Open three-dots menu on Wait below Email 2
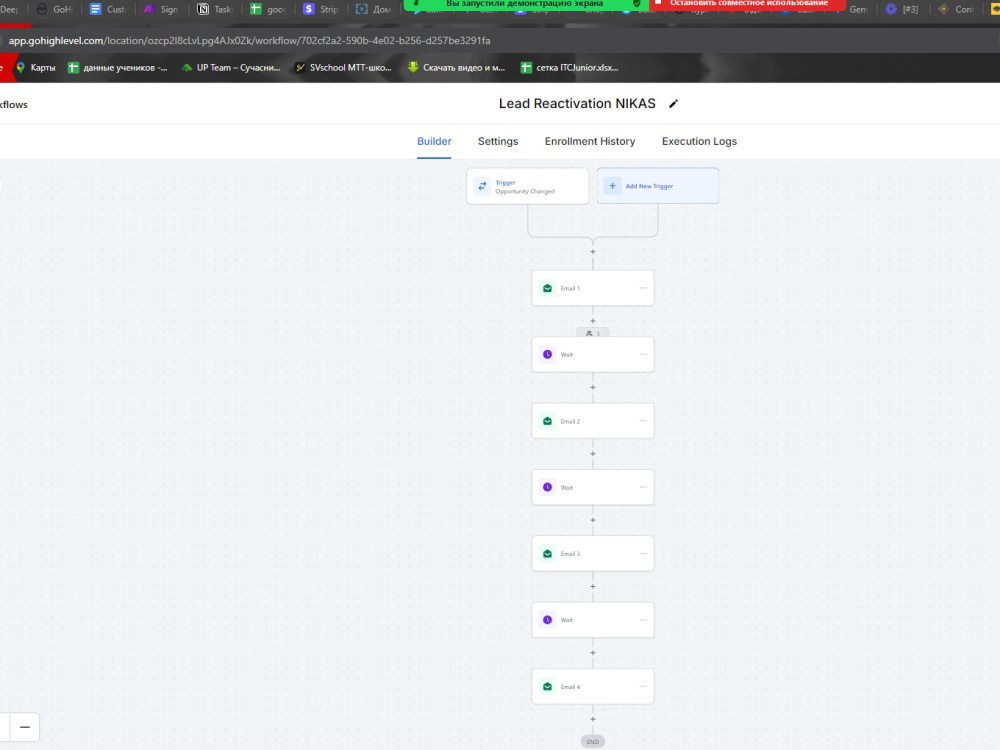1000x750 pixels. [x=643, y=487]
